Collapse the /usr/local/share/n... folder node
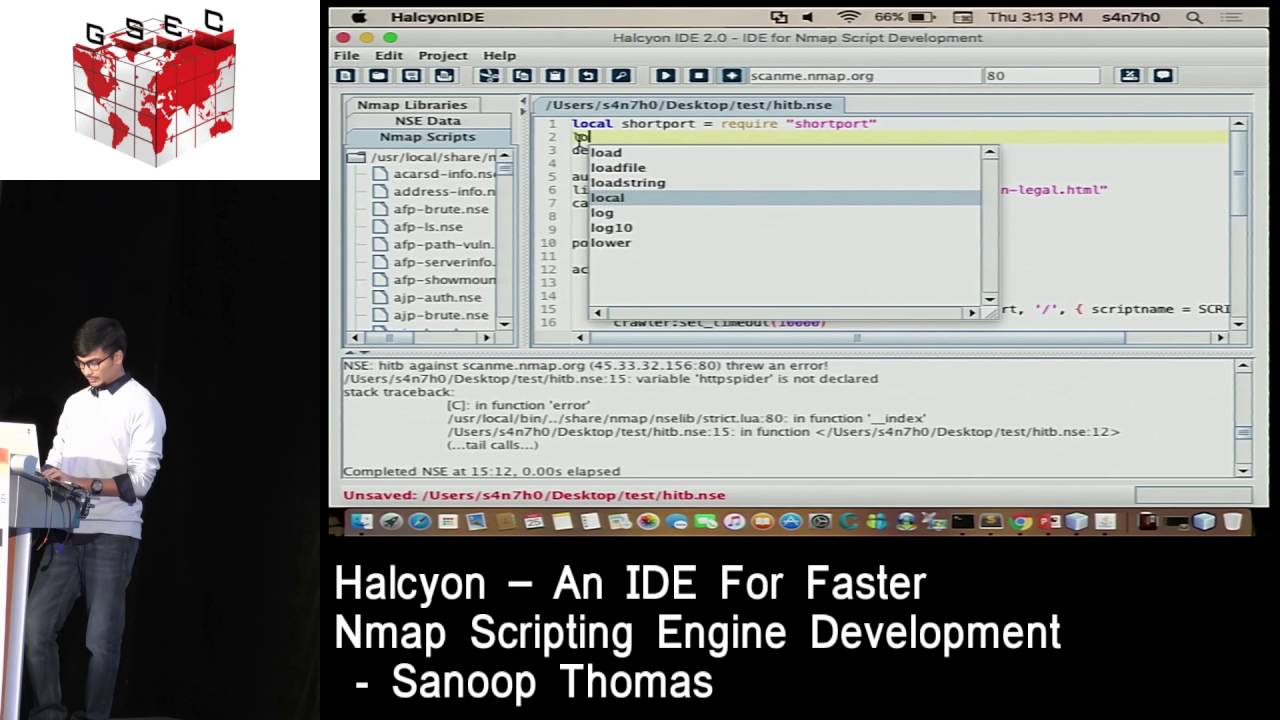The image size is (1280, 720). pos(356,157)
